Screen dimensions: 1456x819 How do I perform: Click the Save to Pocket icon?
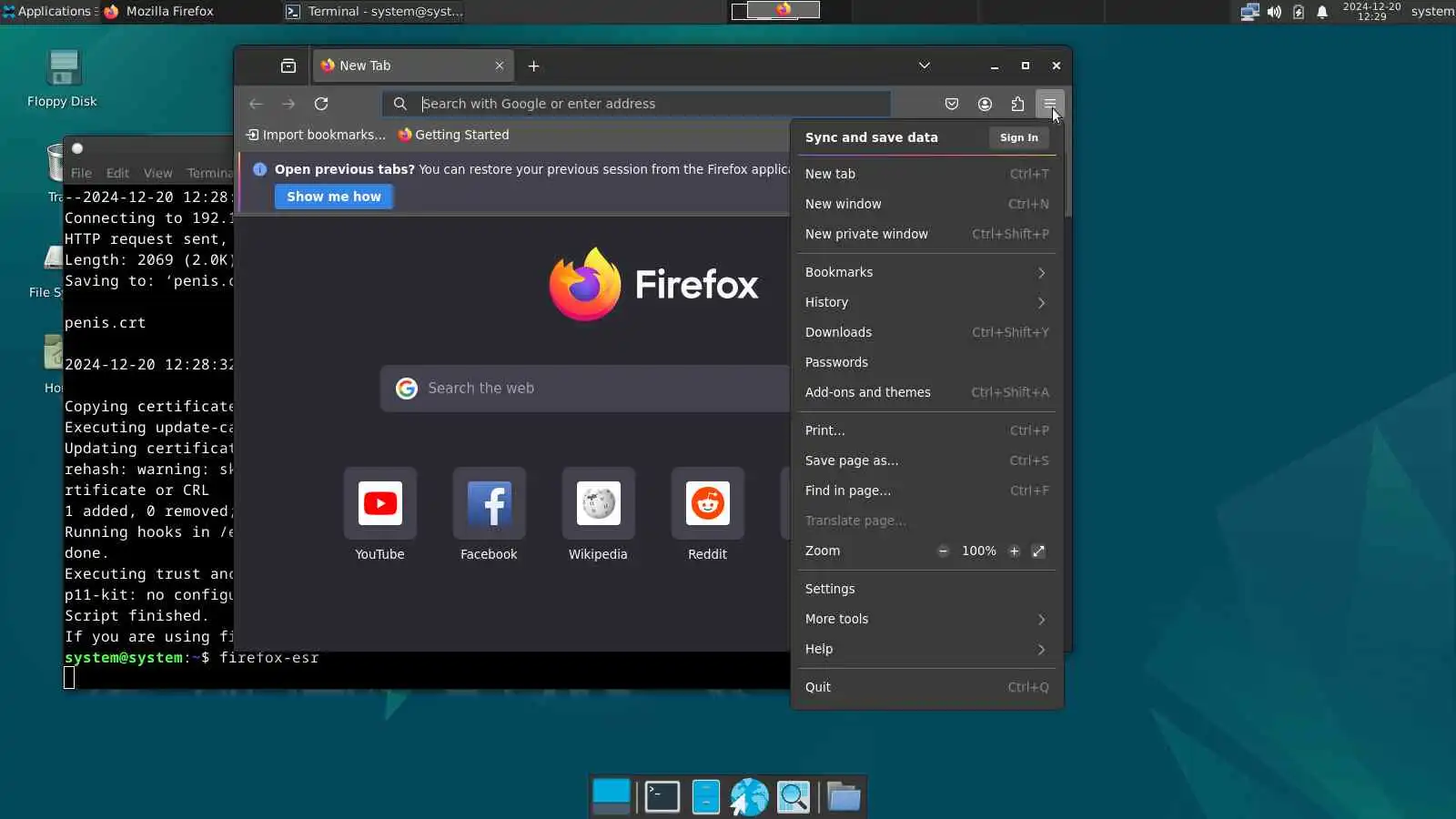point(952,104)
